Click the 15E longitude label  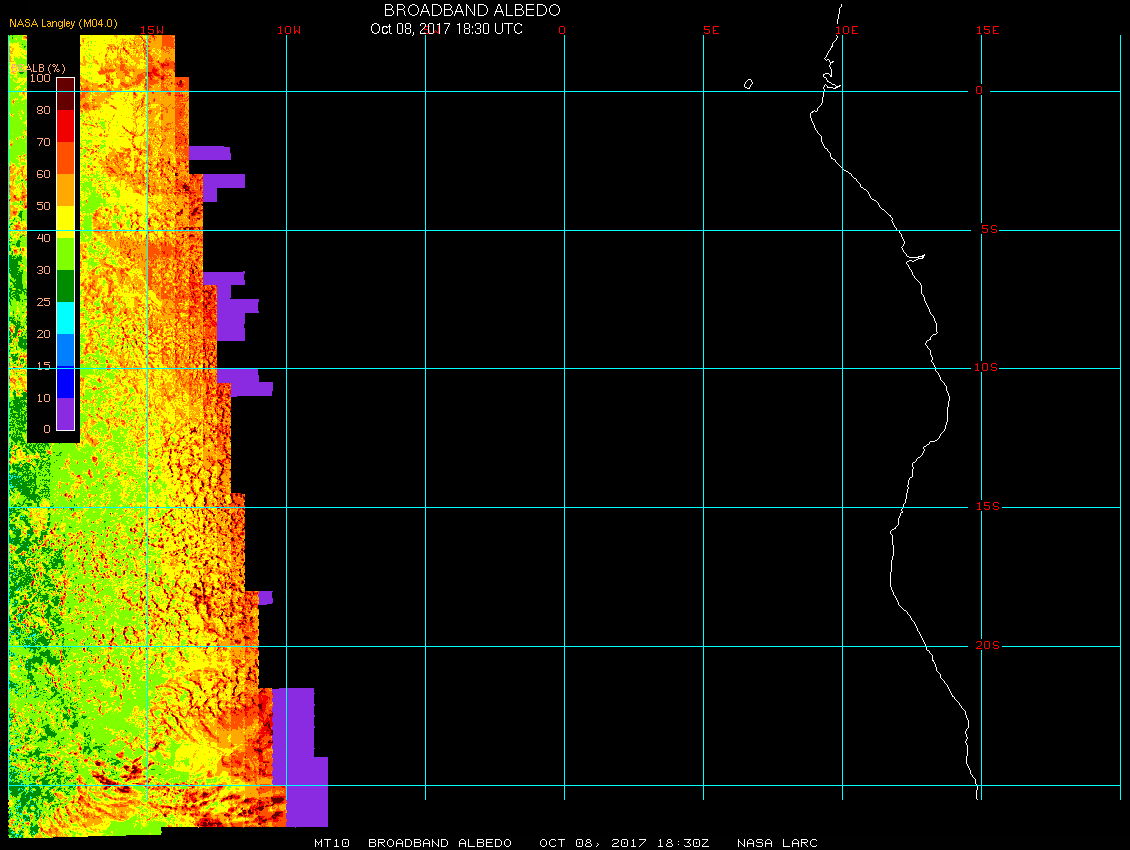pyautogui.click(x=988, y=30)
